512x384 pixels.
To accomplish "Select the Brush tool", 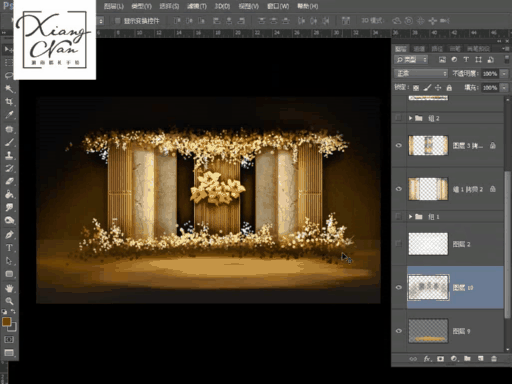I will click(9, 142).
